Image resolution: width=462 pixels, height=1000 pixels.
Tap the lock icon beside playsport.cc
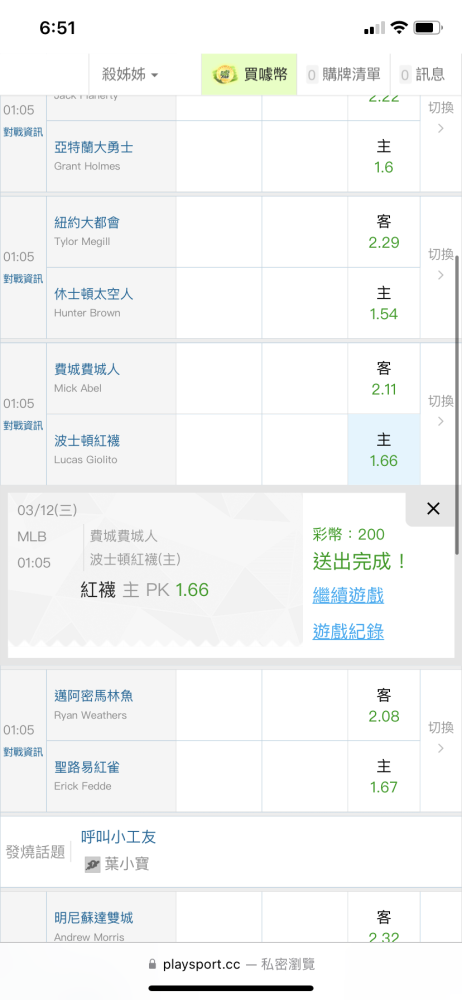click(152, 964)
